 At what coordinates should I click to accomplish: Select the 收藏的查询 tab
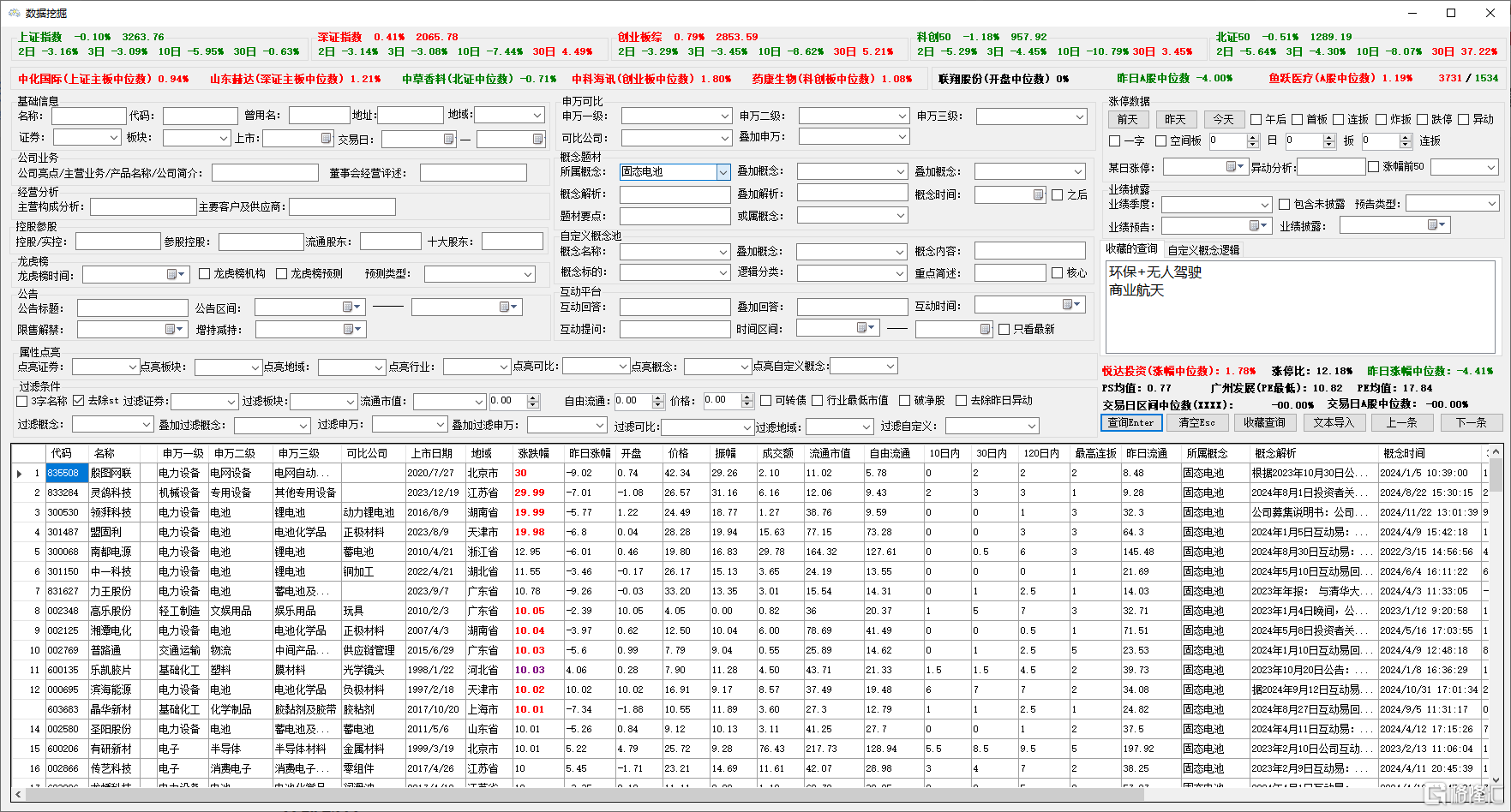1131,249
